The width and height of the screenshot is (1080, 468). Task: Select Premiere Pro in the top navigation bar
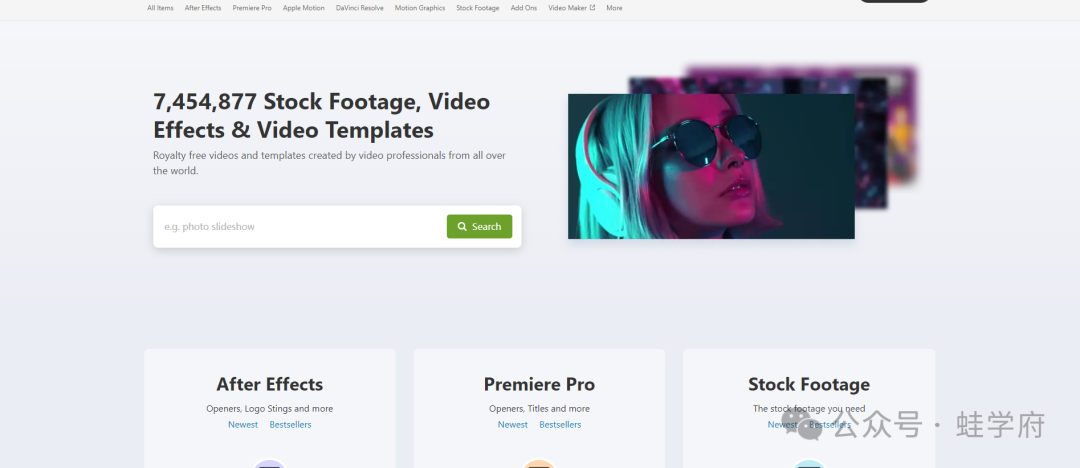[252, 8]
